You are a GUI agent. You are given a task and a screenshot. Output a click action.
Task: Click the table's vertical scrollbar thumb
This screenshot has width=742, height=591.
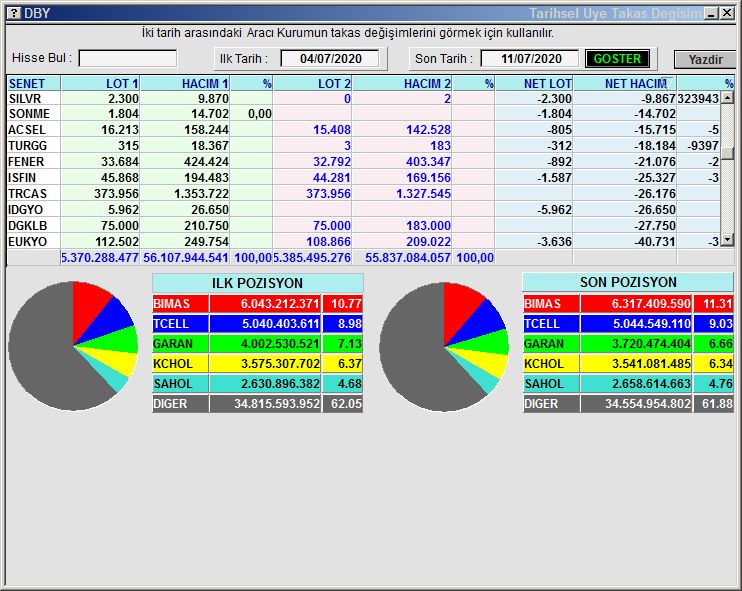point(728,153)
